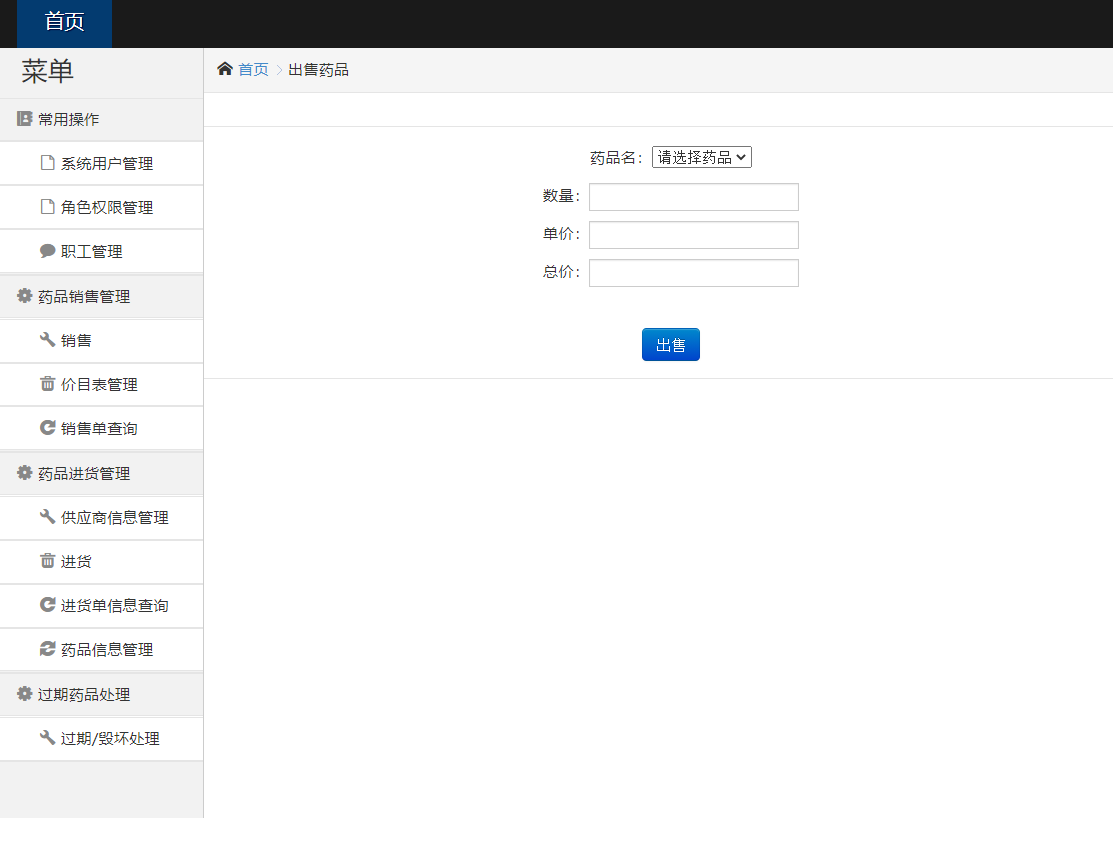Click the chat bubble icon beside 职工管理
Viewport: 1113px width, 842px height.
coord(47,251)
